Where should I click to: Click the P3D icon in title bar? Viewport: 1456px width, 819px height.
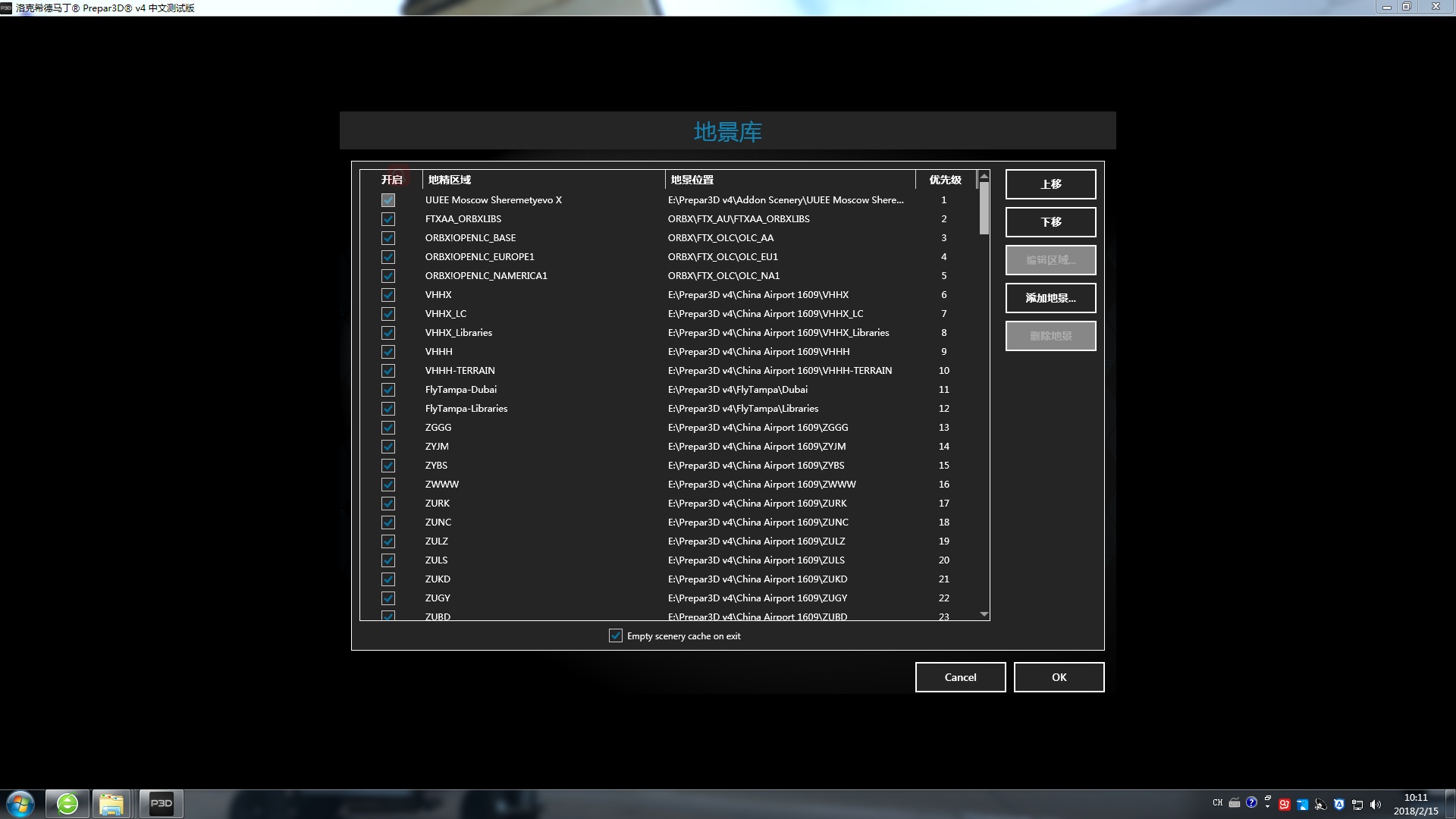coord(6,8)
